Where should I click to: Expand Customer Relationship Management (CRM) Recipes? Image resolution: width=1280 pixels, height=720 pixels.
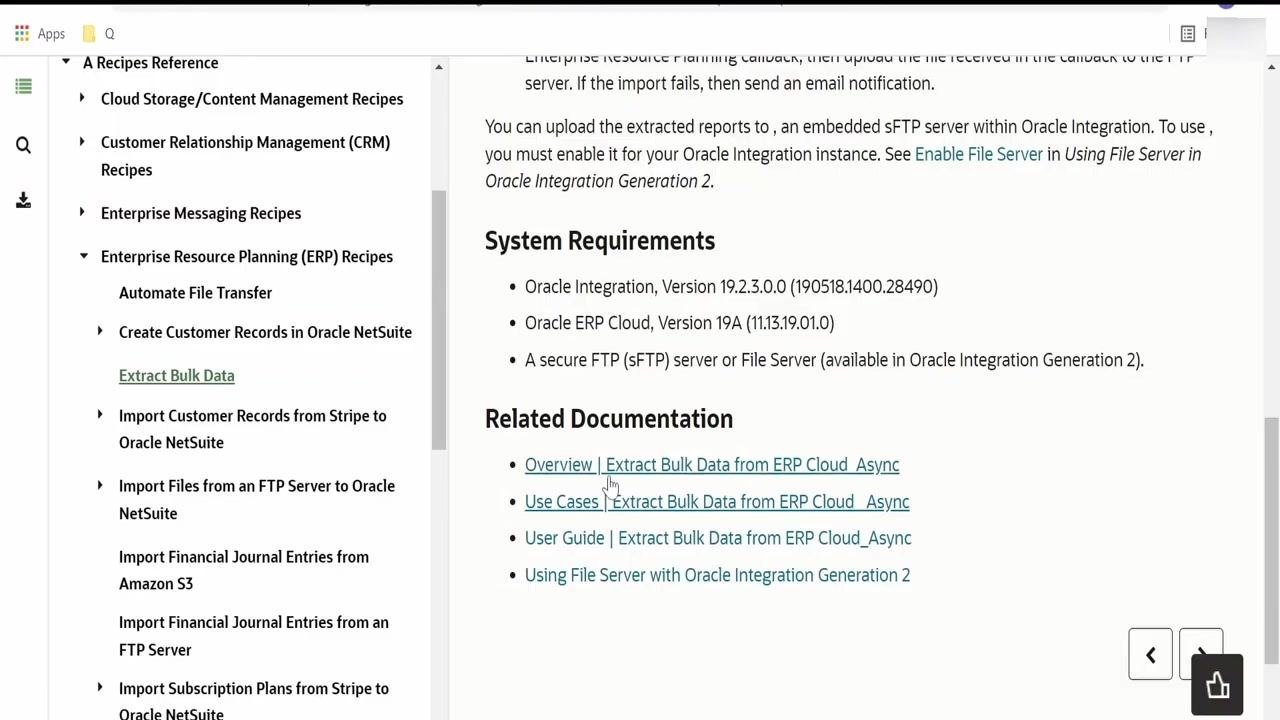tap(82, 142)
